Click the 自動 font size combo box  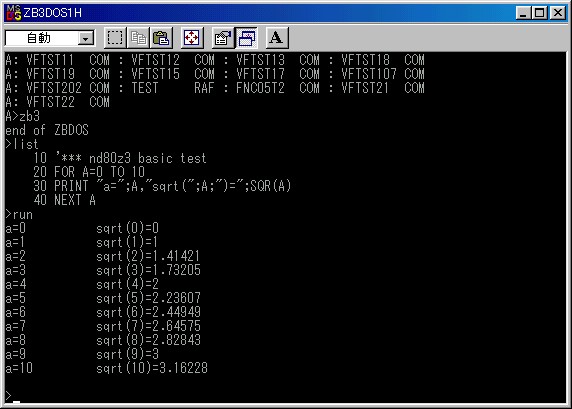click(50, 38)
